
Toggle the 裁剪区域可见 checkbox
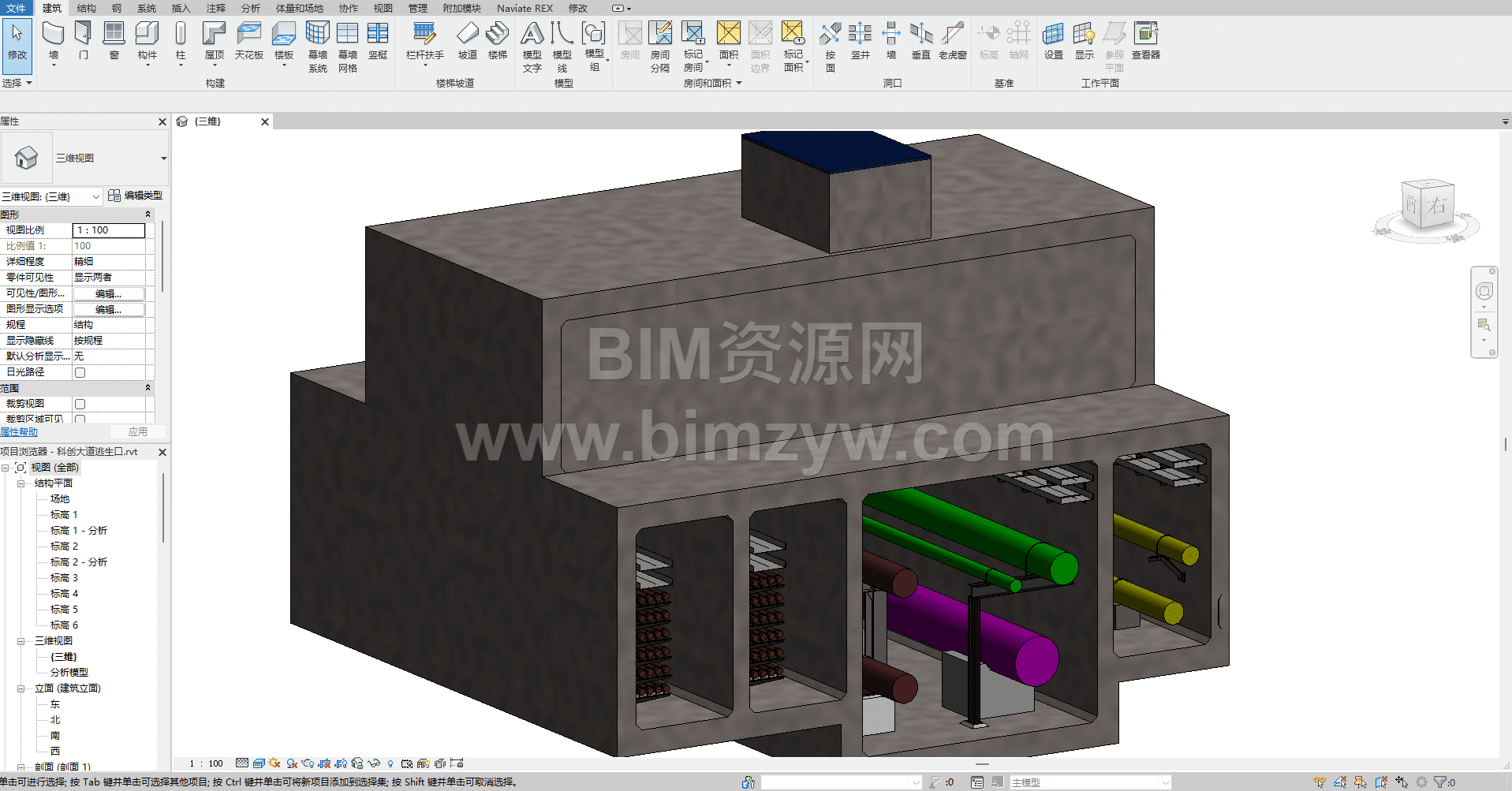80,419
